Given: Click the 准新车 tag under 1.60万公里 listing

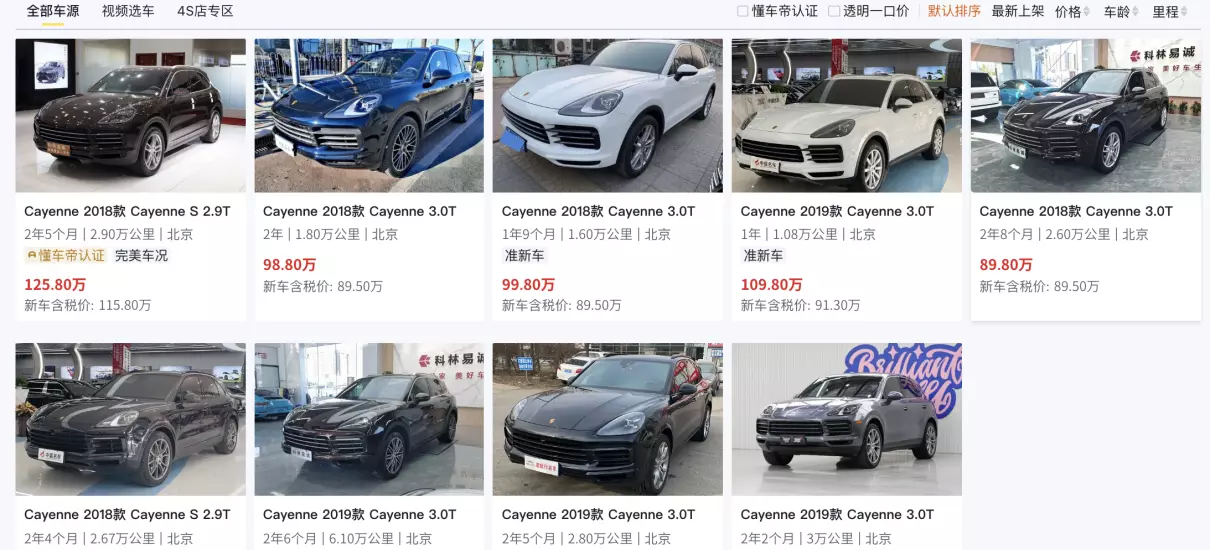Looking at the screenshot, I should point(523,256).
